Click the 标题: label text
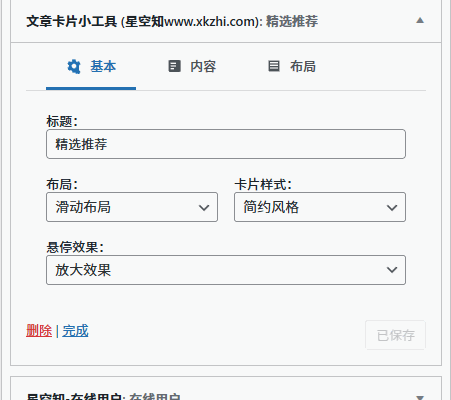The height and width of the screenshot is (400, 451). point(62,121)
